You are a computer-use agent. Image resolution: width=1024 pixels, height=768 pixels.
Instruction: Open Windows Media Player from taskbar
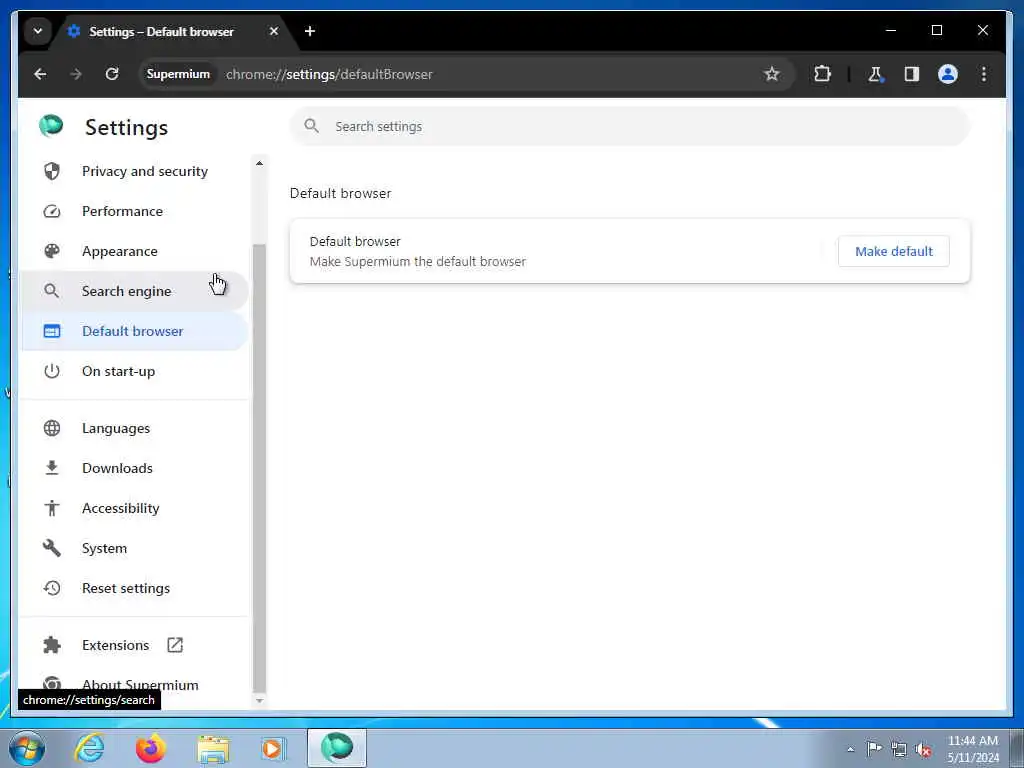[273, 748]
